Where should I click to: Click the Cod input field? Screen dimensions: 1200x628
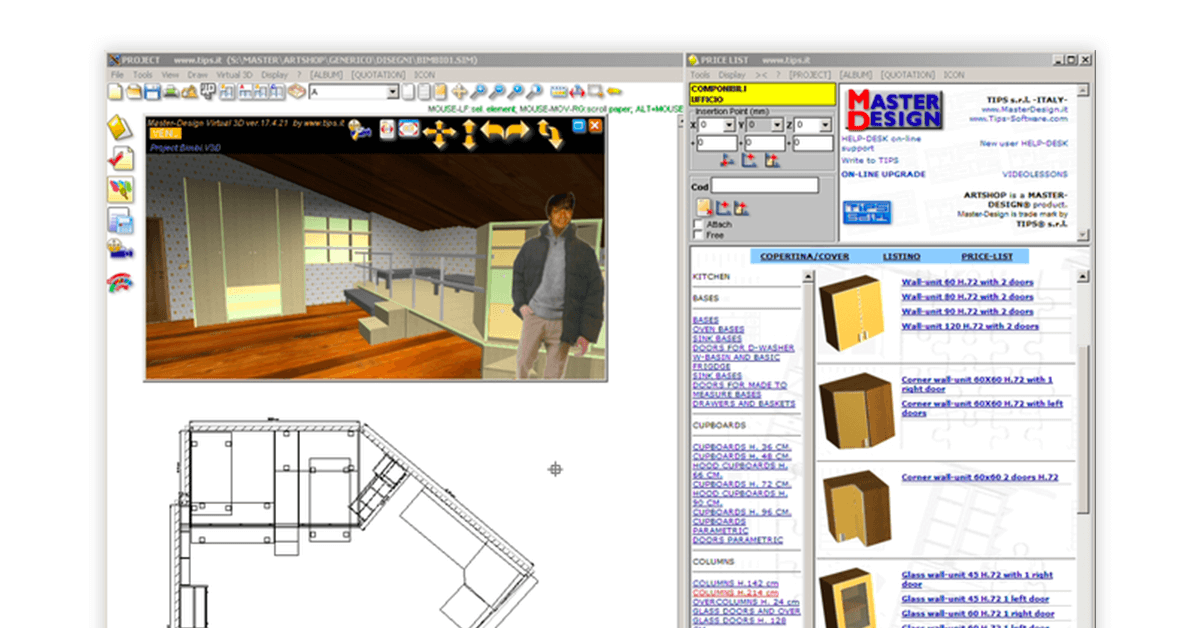click(765, 185)
